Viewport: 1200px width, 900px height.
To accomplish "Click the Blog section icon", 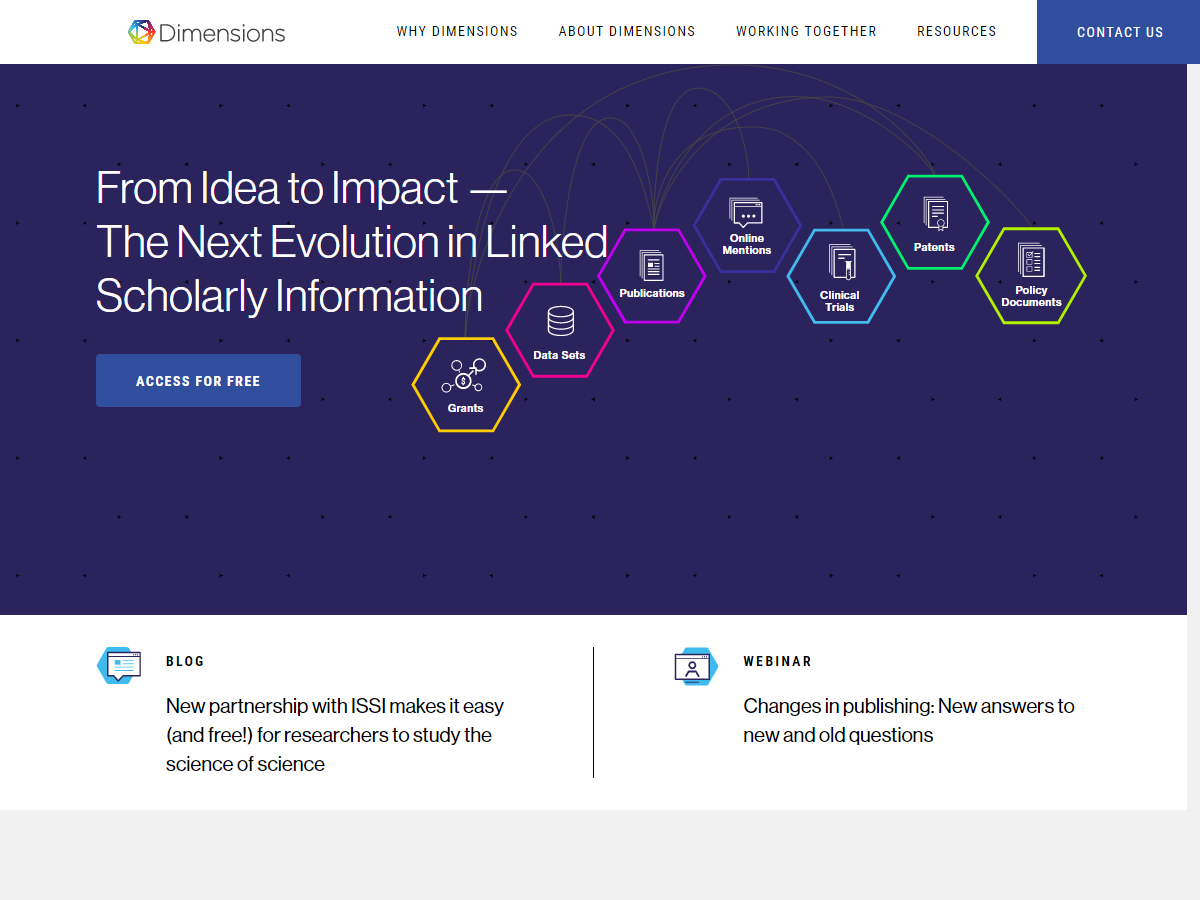I will click(119, 665).
